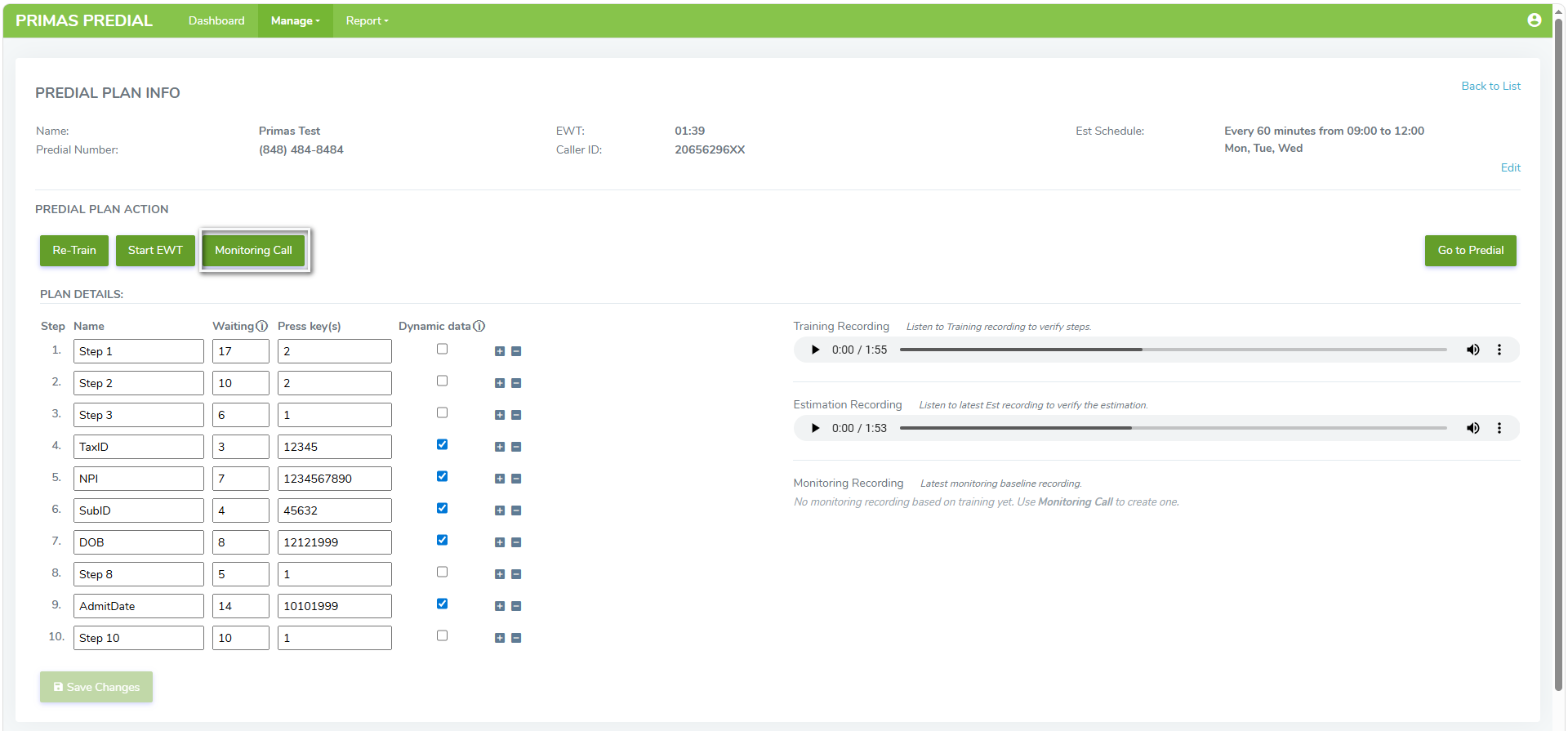
Task: Uncheck dynamic data for DOB
Action: [x=442, y=540]
